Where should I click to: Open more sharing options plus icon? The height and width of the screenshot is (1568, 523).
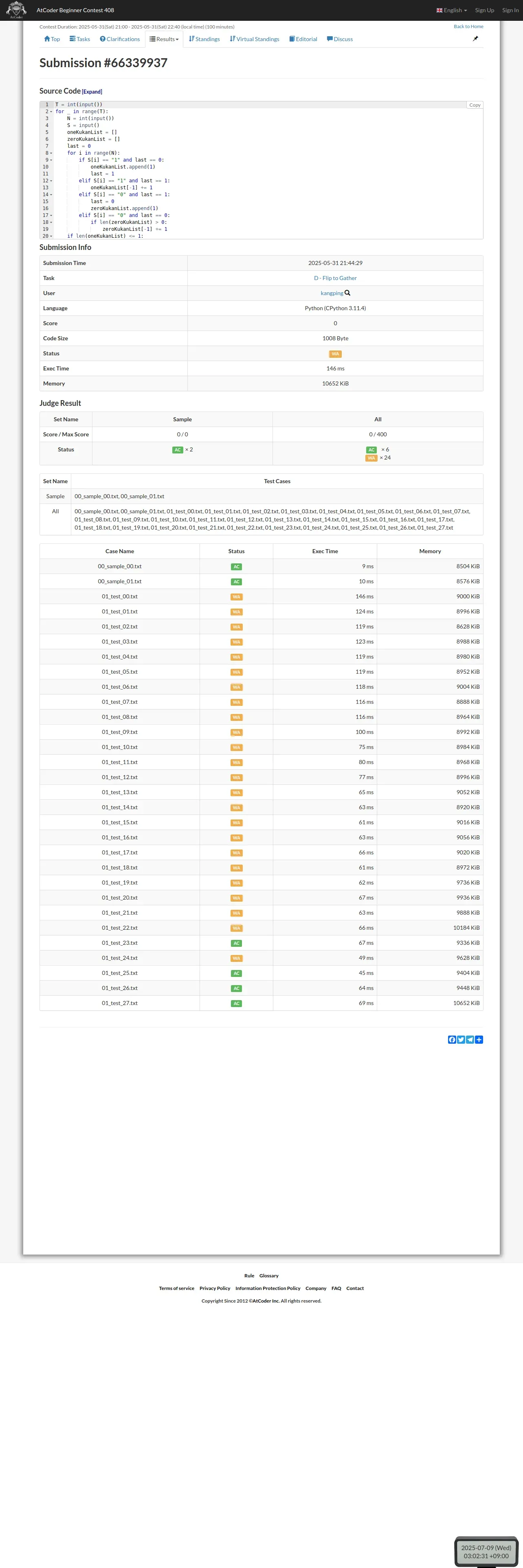pyautogui.click(x=479, y=1040)
